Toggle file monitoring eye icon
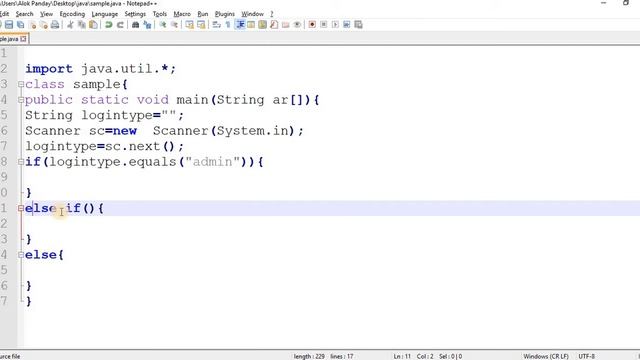 297,25
